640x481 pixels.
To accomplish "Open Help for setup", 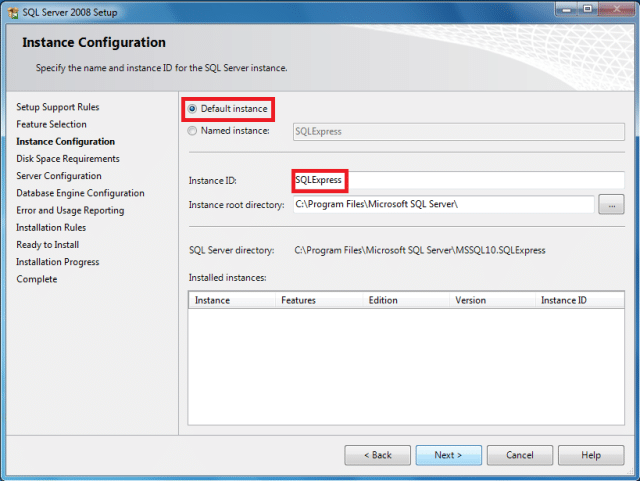I will [x=591, y=455].
